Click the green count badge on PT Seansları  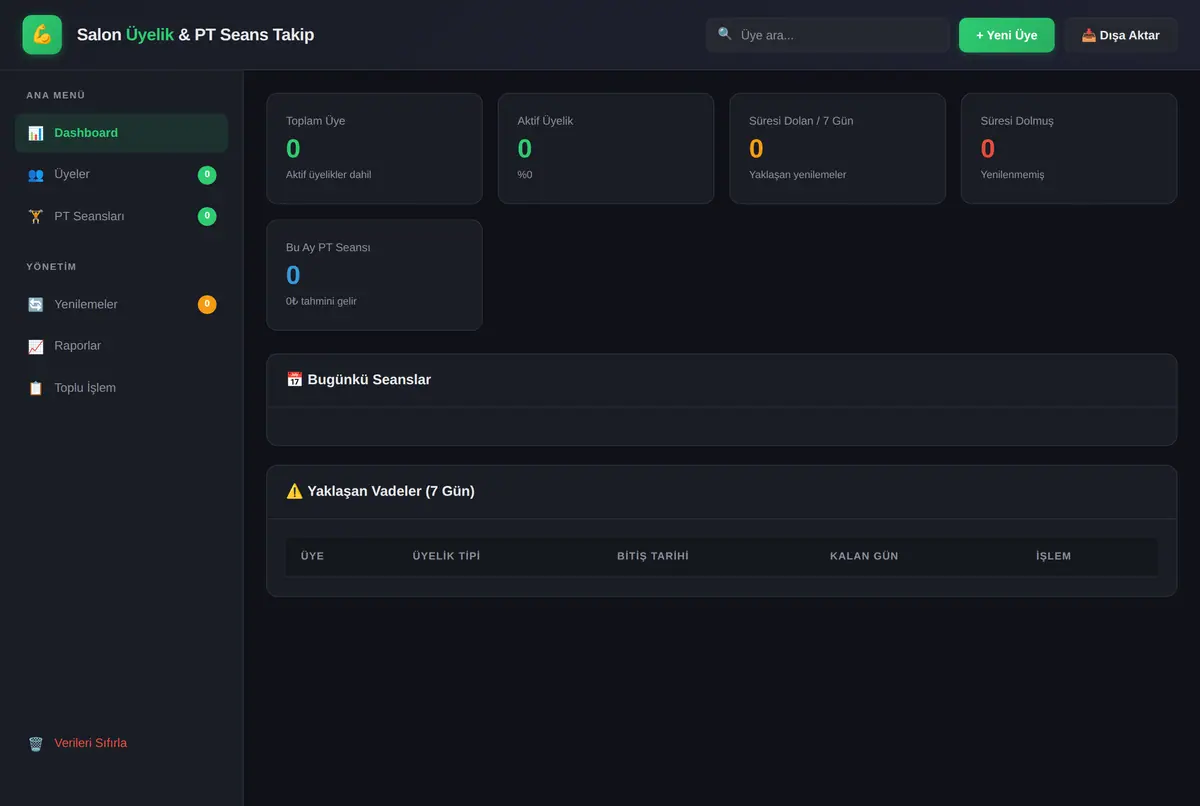pyautogui.click(x=207, y=216)
